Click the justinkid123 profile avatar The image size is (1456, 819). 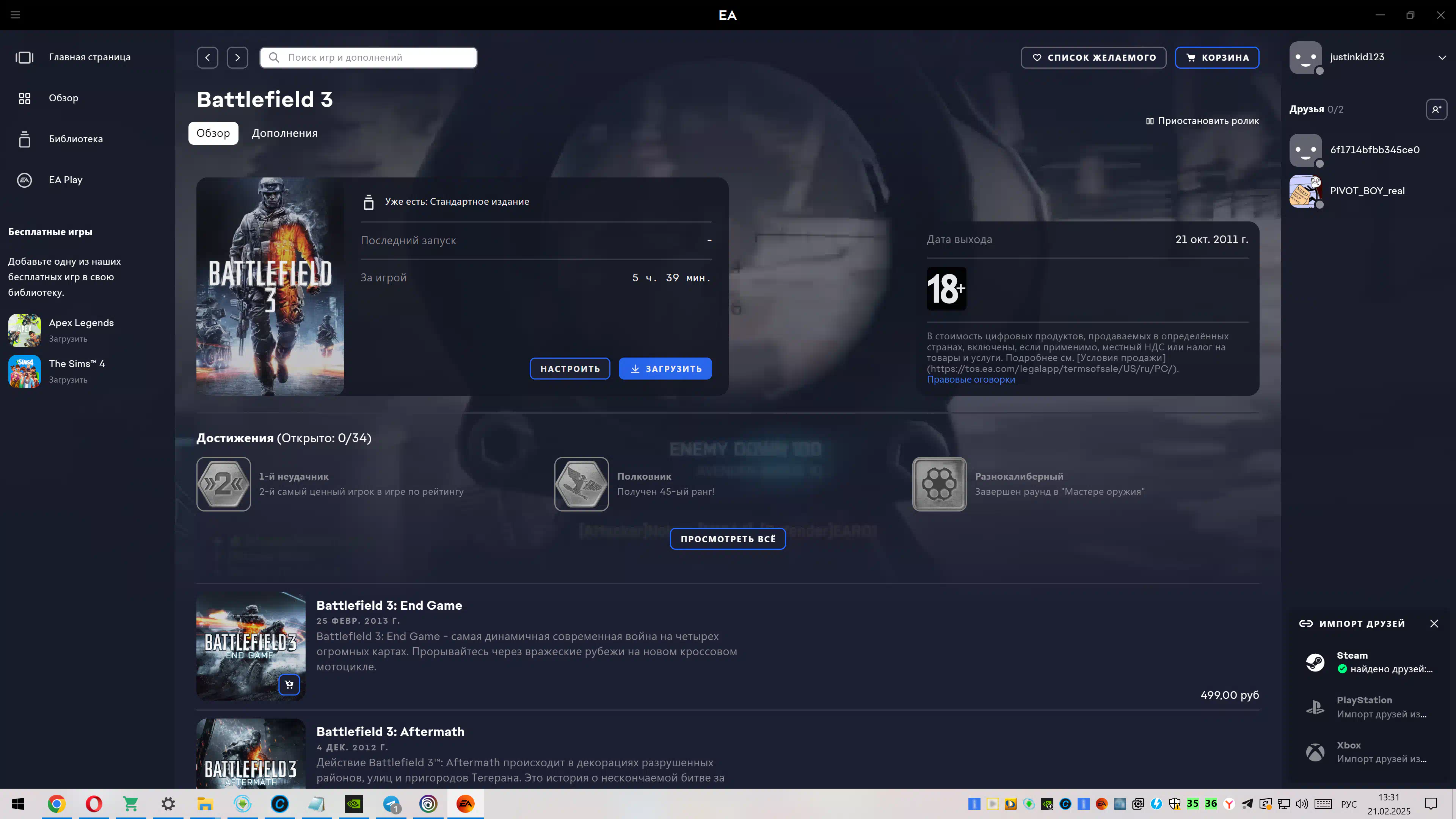(x=1305, y=57)
